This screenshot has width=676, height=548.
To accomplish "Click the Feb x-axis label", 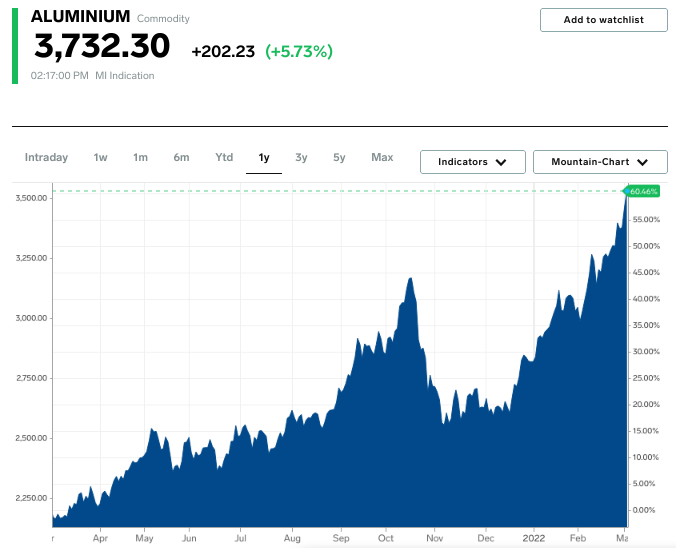I will [578, 538].
